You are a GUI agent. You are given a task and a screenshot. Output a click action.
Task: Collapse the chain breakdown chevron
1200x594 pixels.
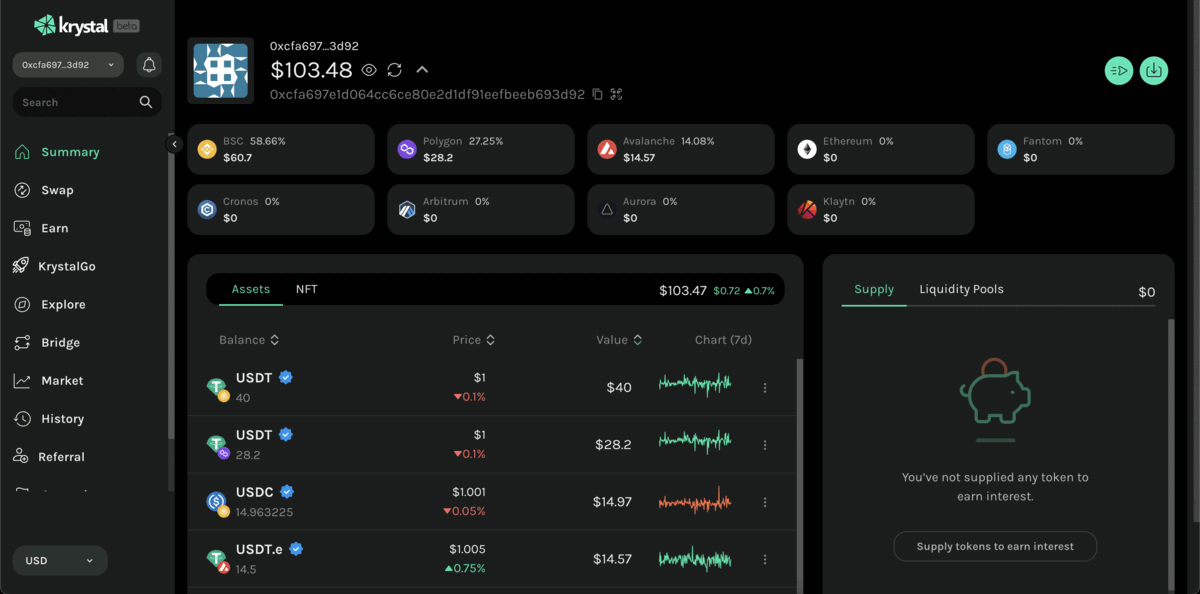point(422,70)
